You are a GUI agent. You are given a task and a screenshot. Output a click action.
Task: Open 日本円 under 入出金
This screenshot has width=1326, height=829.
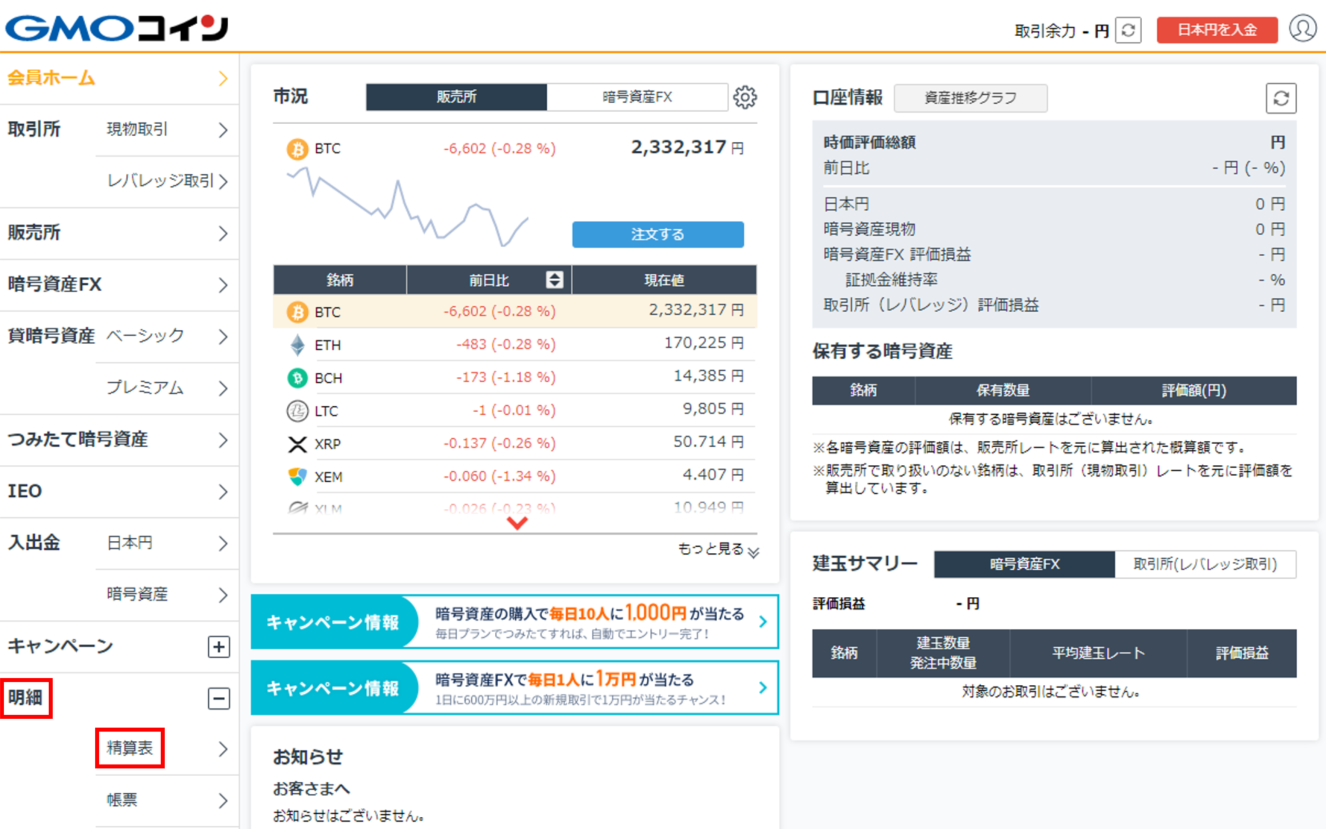click(x=167, y=543)
